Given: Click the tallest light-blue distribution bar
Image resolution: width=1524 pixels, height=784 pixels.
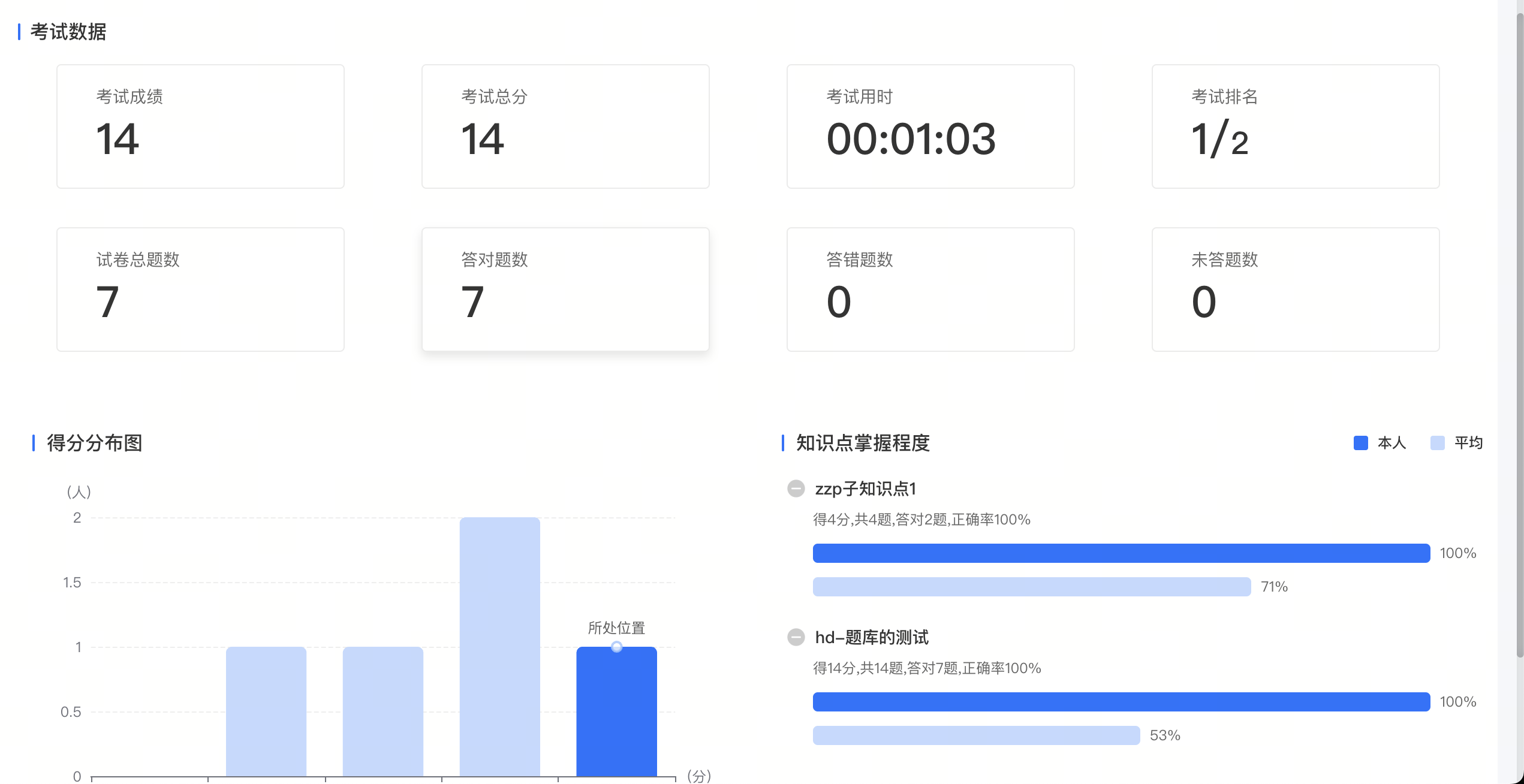Looking at the screenshot, I should [499, 647].
